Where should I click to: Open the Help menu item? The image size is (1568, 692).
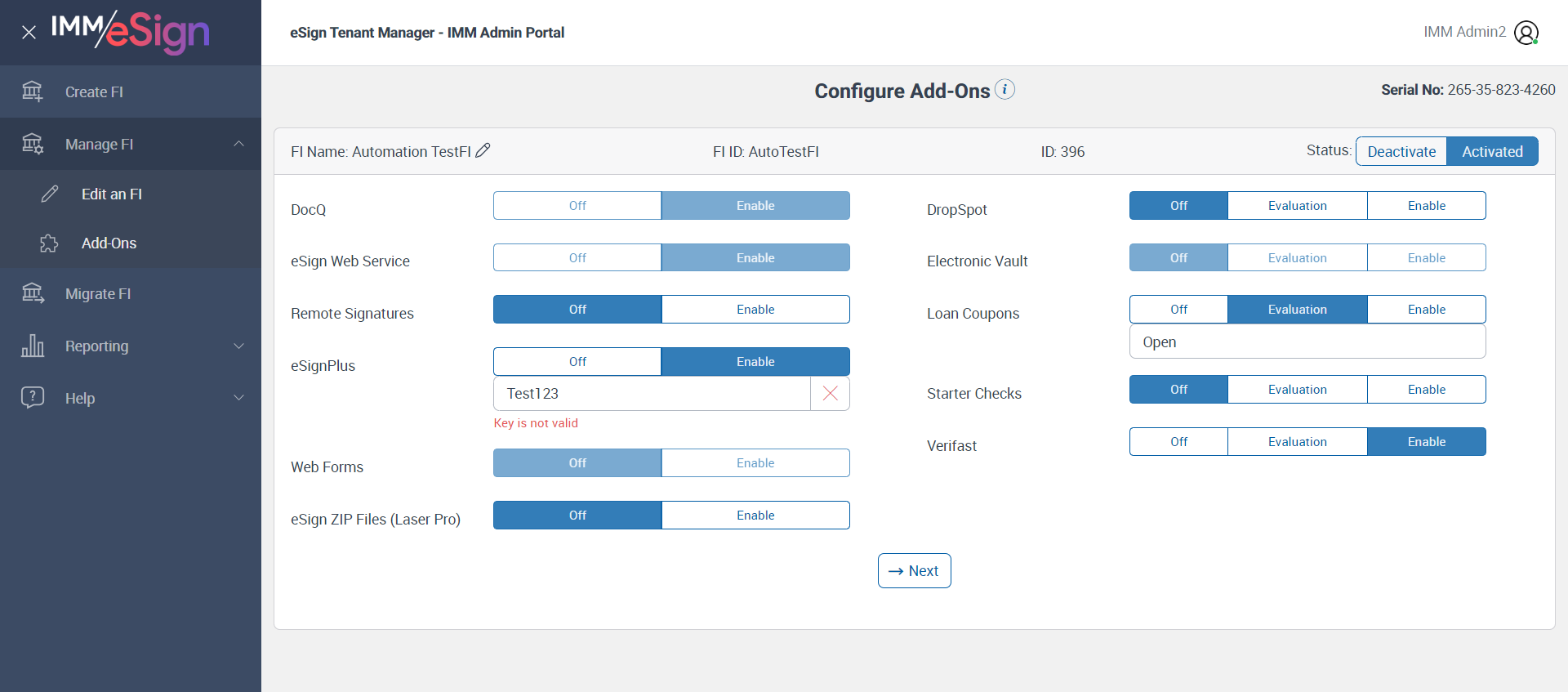point(80,399)
